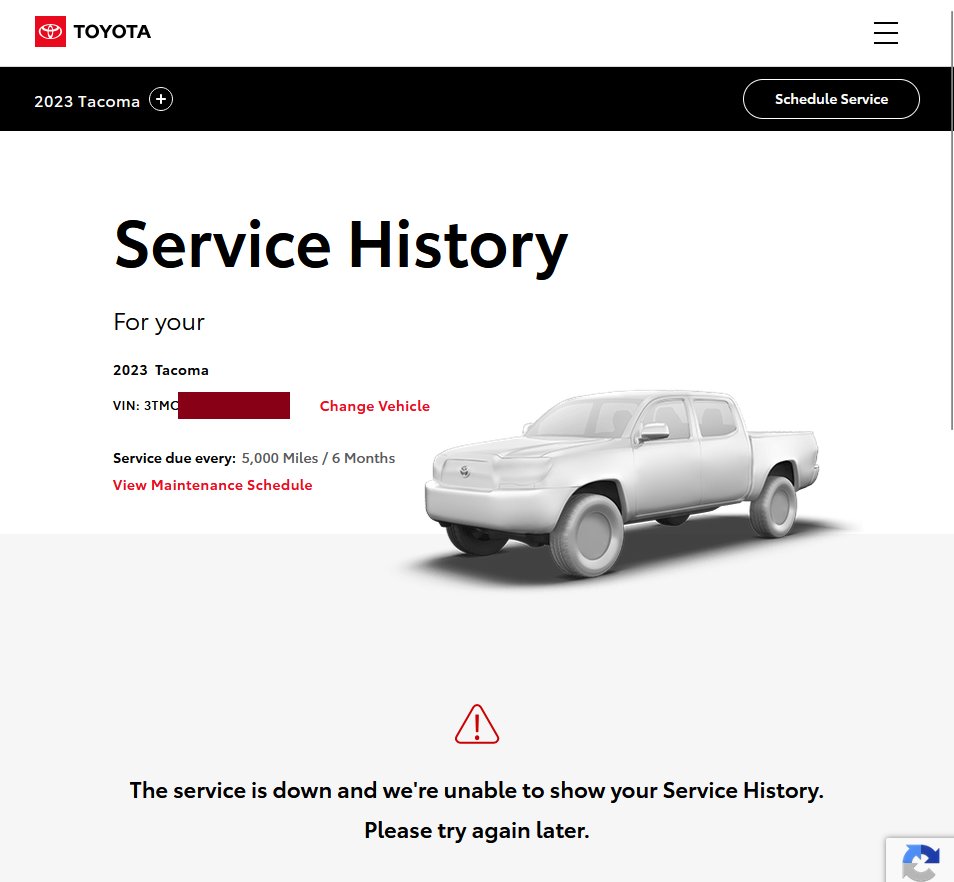Image resolution: width=954 pixels, height=882 pixels.
Task: Open the View Maintenance Schedule link
Action: click(x=212, y=485)
